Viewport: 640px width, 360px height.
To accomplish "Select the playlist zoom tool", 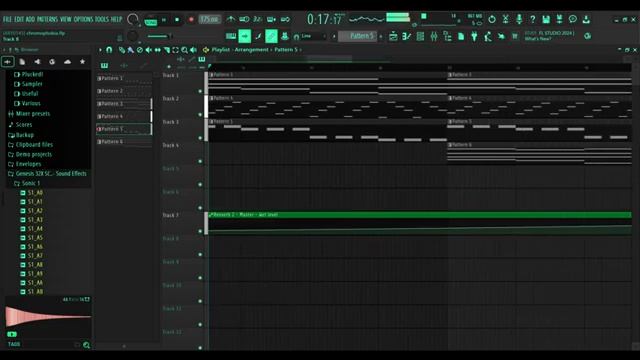I will (x=184, y=50).
